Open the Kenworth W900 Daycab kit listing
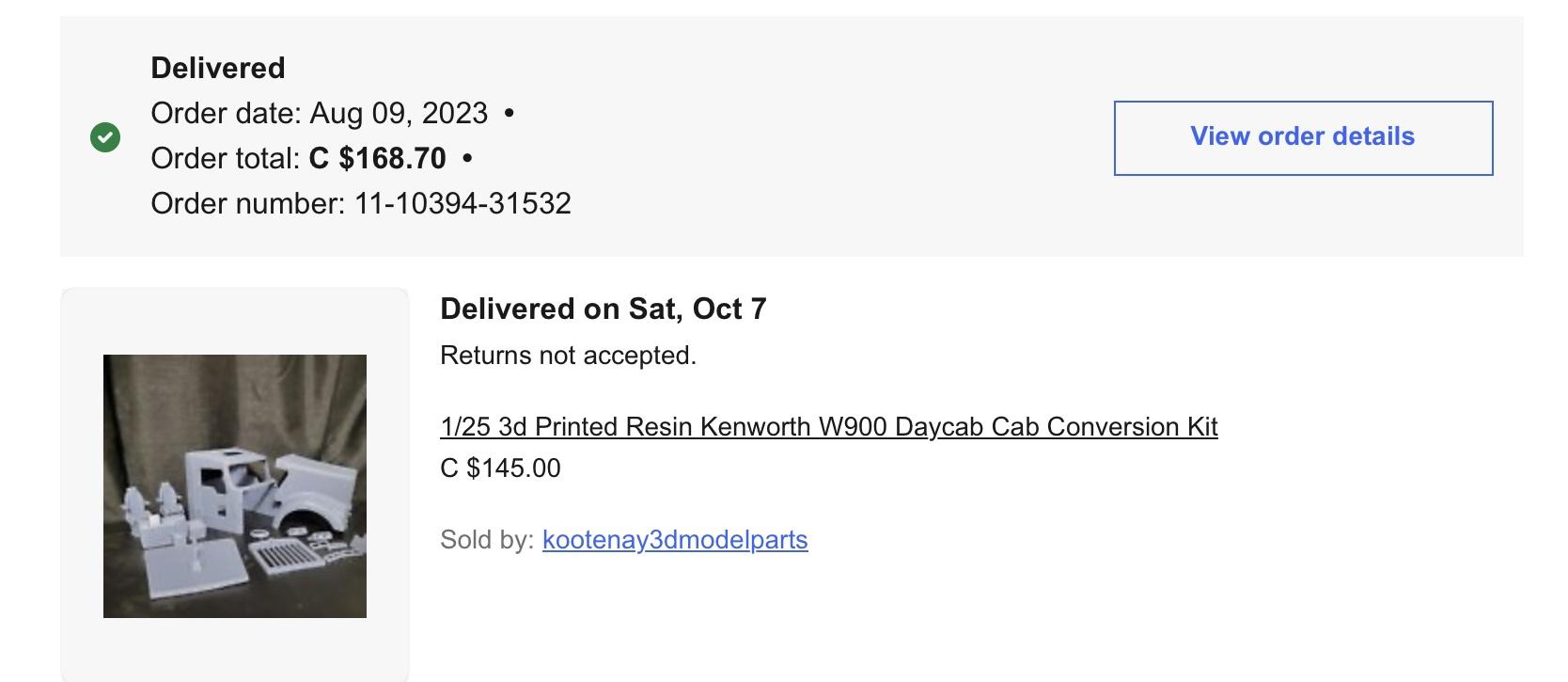The height and width of the screenshot is (682, 1568). [x=828, y=426]
